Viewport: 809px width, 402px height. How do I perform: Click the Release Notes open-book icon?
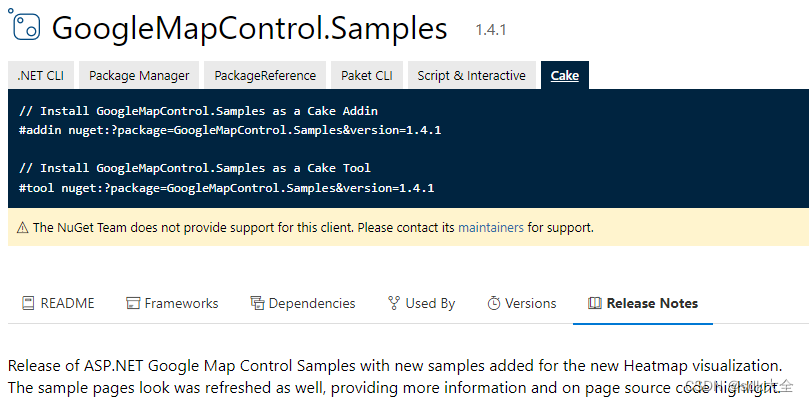click(594, 303)
